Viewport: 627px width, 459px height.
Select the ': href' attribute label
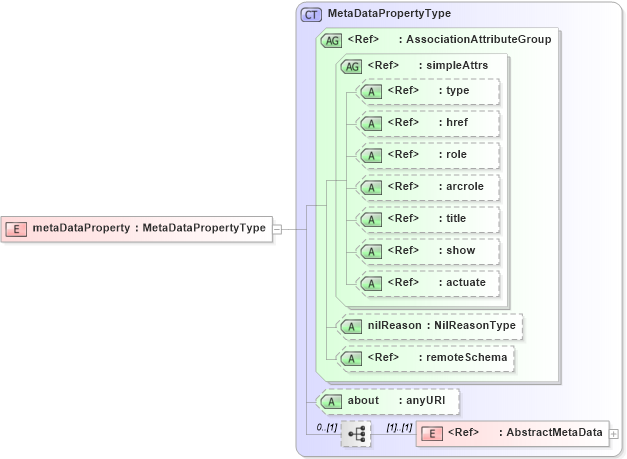click(x=453, y=122)
